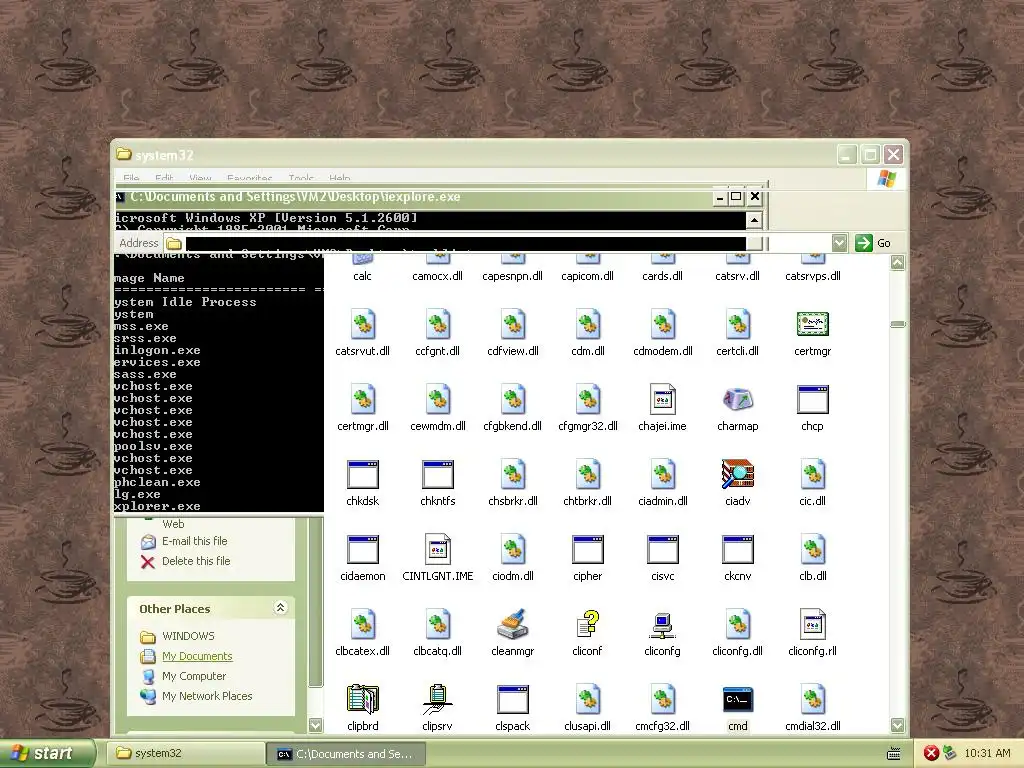
Task: Select the cipher program icon
Action: pos(587,550)
